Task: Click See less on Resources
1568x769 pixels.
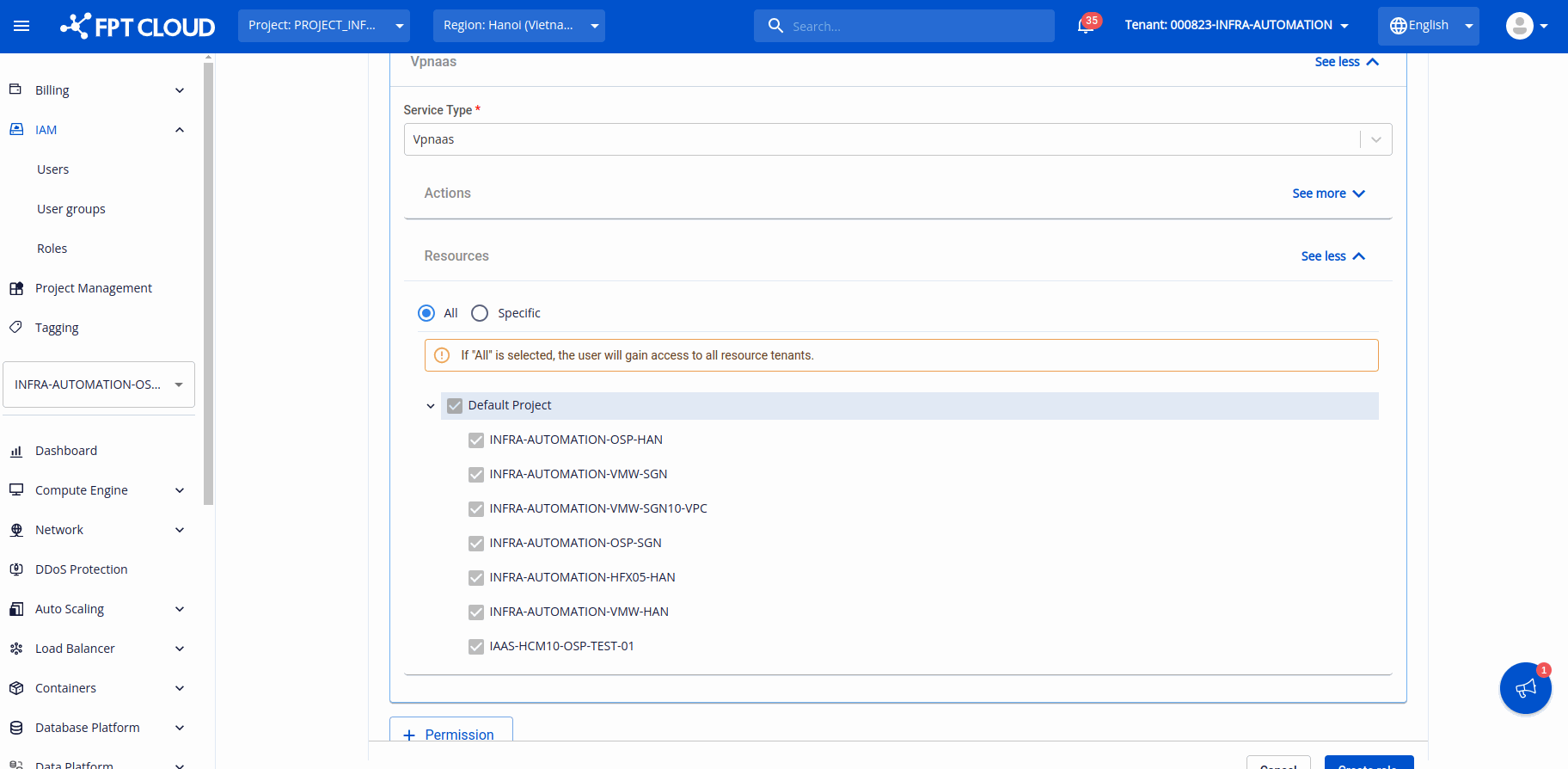Action: [x=1333, y=256]
